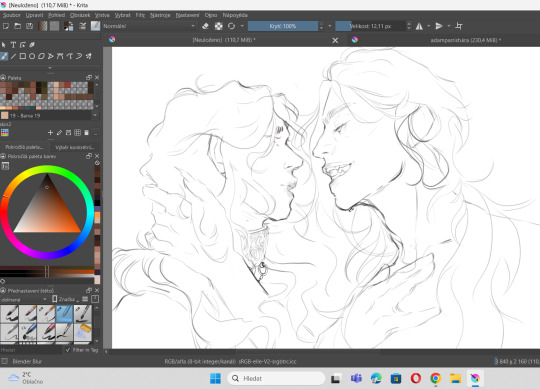Toggle preserve alpha
This screenshot has width=540, height=389.
(219, 26)
